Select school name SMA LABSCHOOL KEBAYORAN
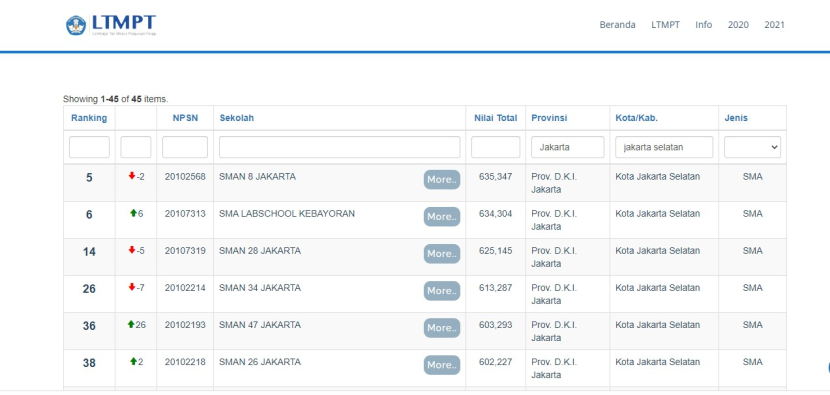 pos(287,214)
